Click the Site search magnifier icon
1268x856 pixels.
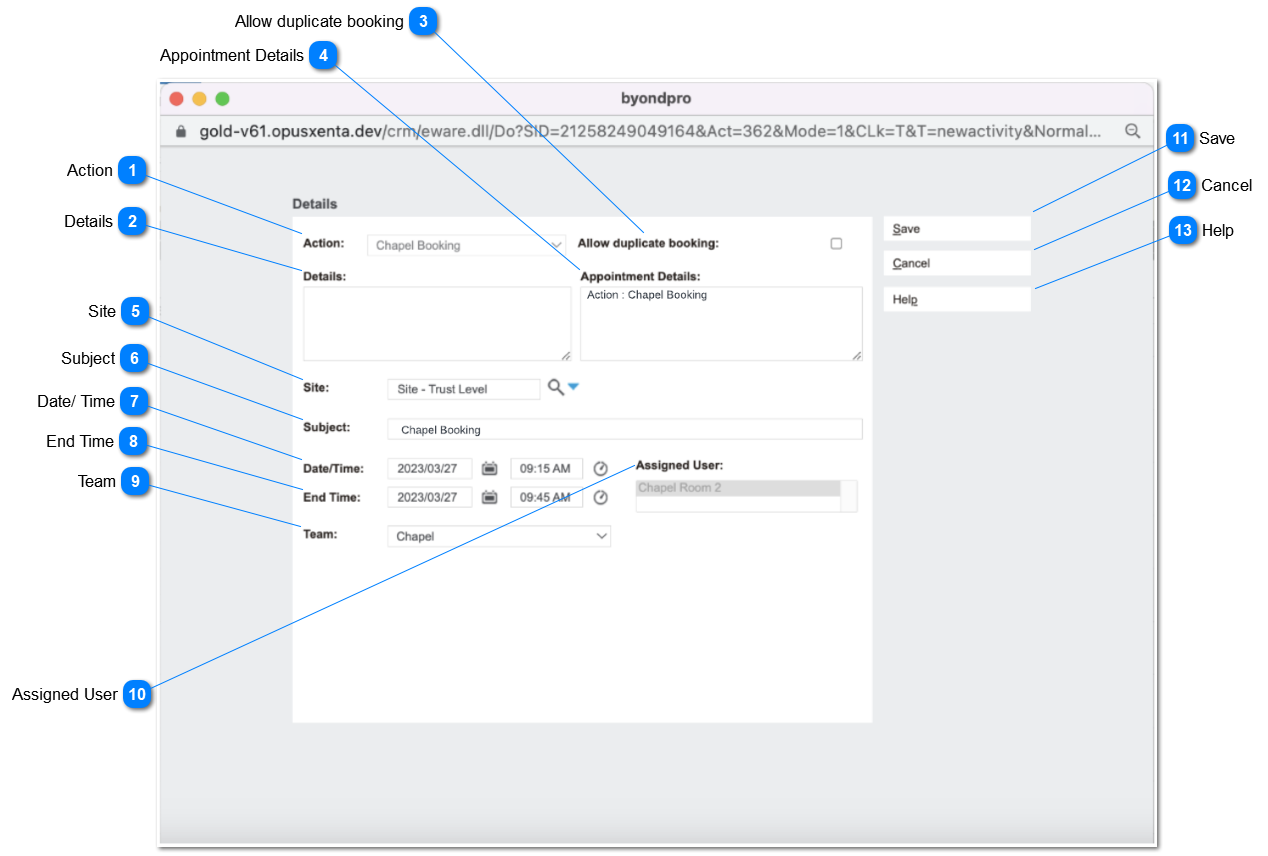[556, 387]
